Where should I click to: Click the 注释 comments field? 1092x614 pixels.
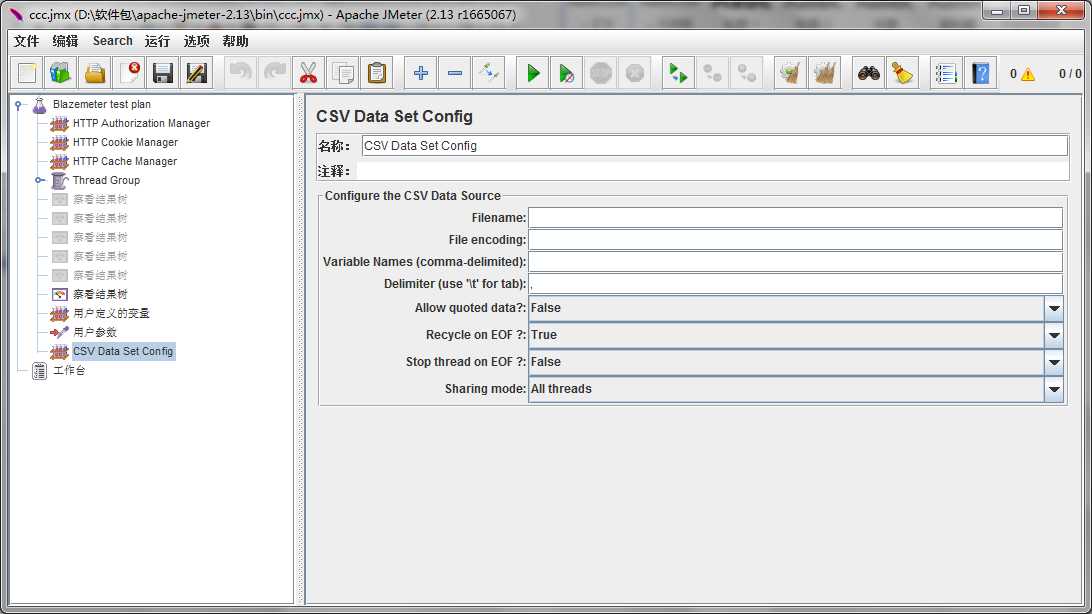pyautogui.click(x=712, y=171)
